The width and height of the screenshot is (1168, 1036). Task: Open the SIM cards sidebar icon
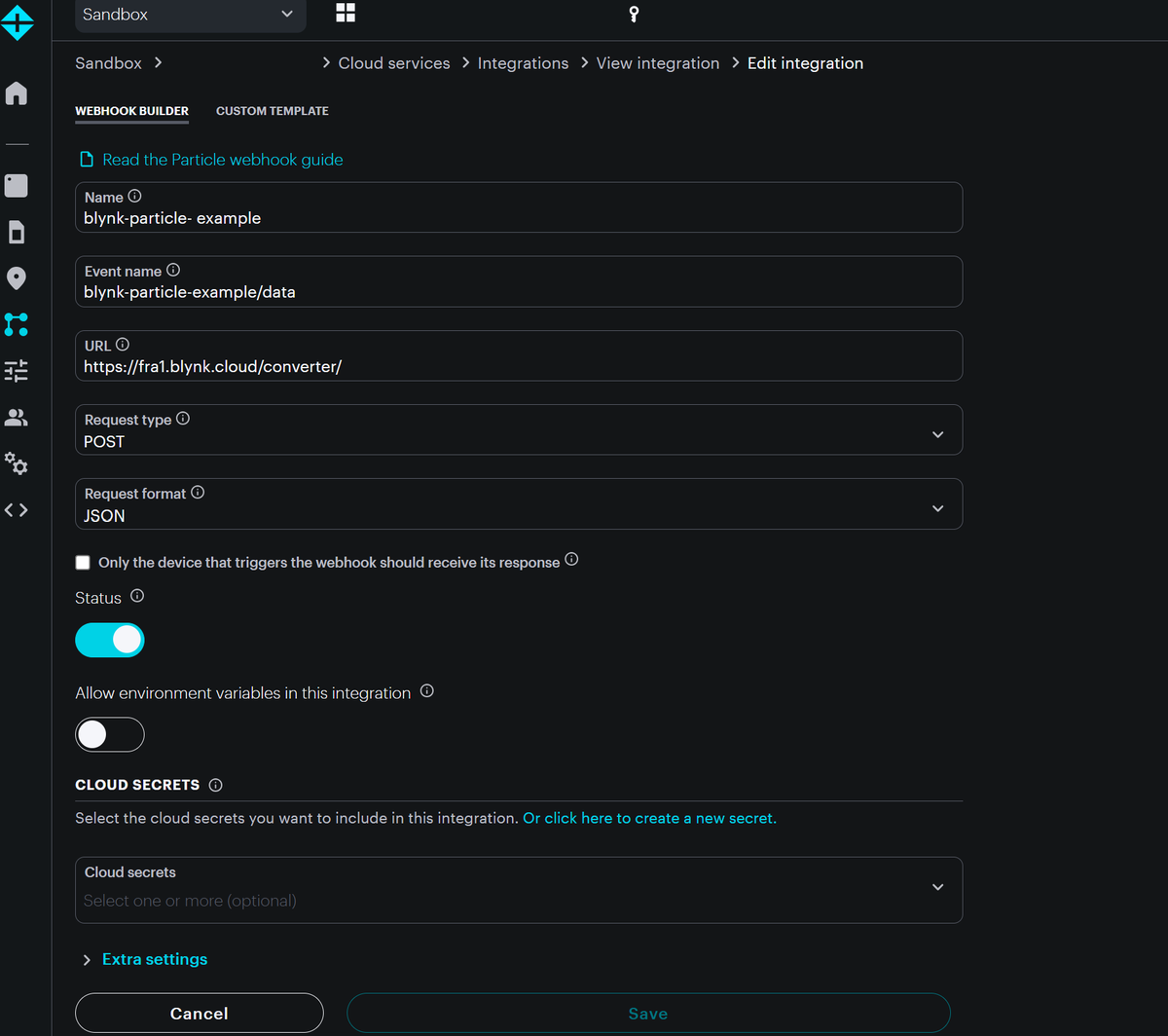[17, 232]
